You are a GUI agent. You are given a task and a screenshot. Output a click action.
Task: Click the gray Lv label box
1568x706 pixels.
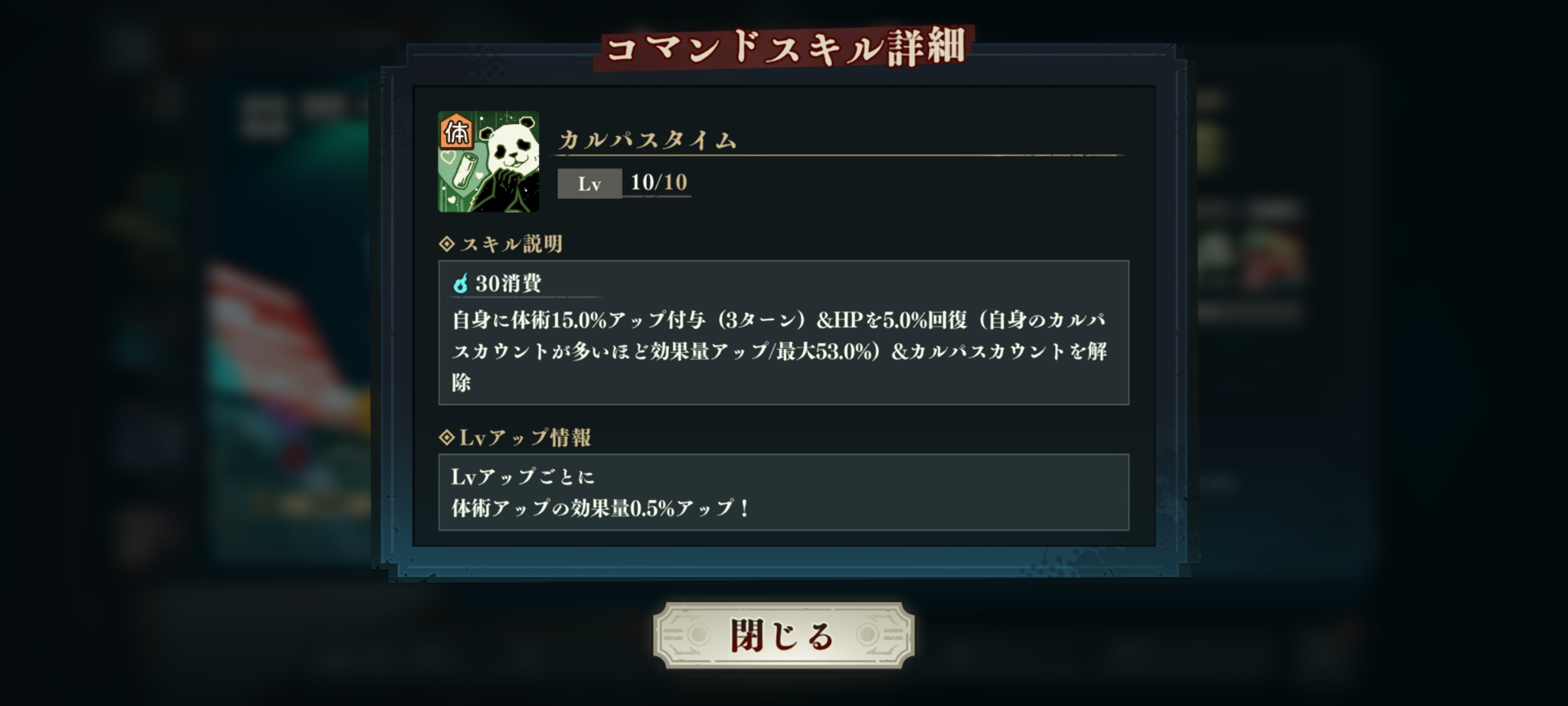tap(589, 184)
